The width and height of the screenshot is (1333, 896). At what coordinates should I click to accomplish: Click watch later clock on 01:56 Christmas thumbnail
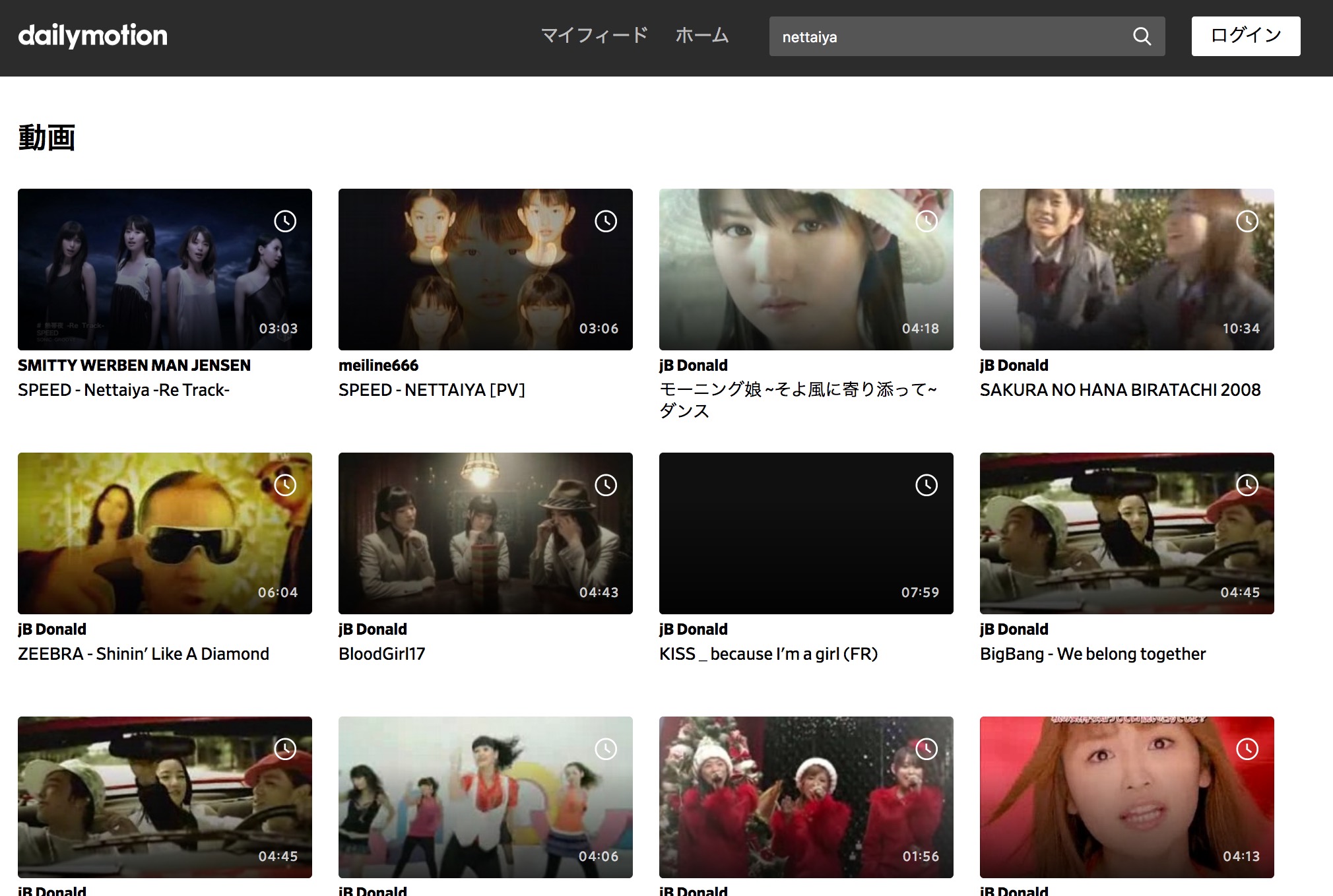(x=927, y=749)
